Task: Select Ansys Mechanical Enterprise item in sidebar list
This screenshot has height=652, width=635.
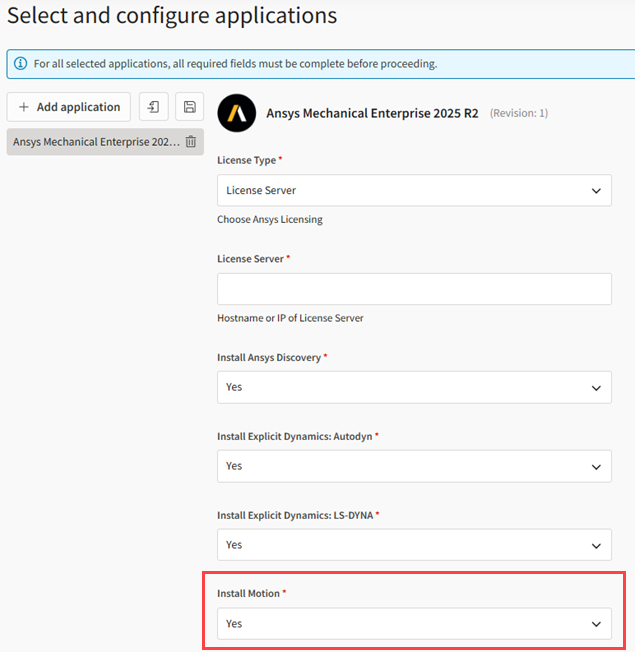Action: tap(96, 142)
